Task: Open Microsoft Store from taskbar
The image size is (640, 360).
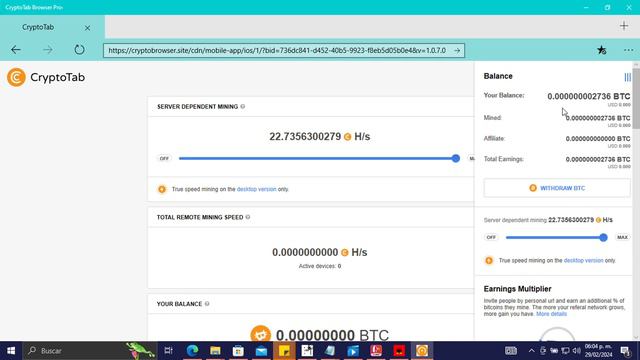Action: tap(238, 351)
